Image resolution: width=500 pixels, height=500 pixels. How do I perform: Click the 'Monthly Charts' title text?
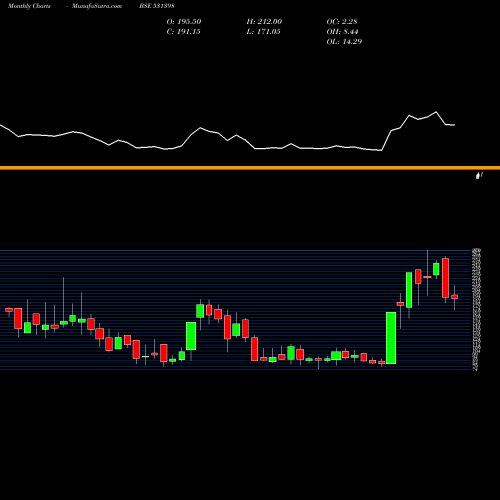[29, 6]
